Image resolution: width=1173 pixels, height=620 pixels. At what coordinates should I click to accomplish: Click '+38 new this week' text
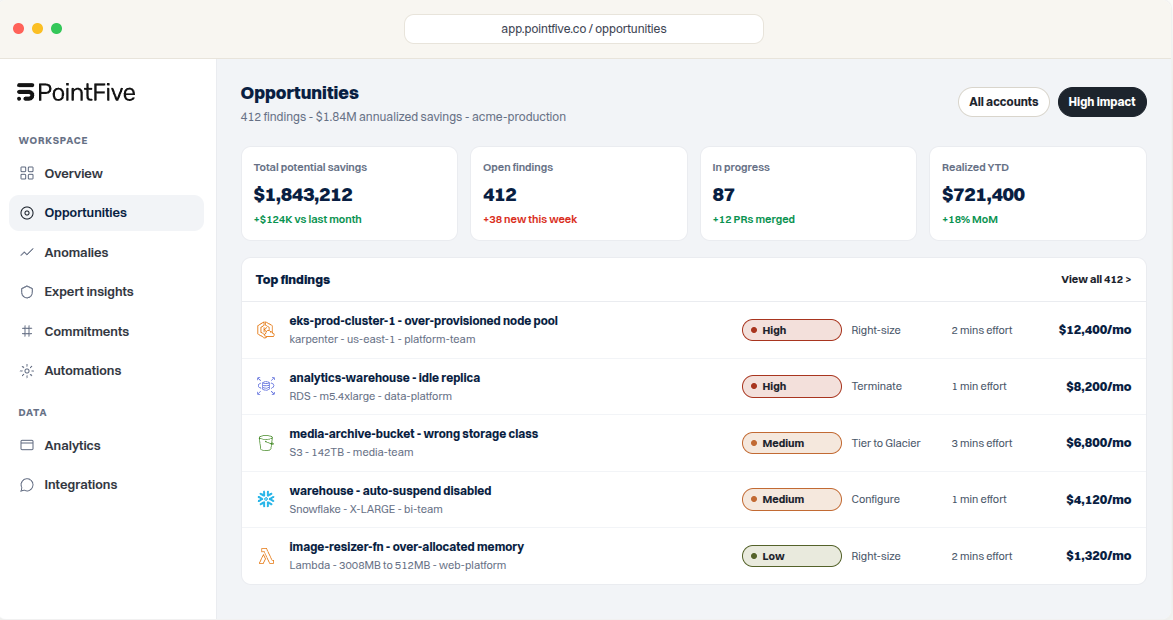click(x=530, y=219)
